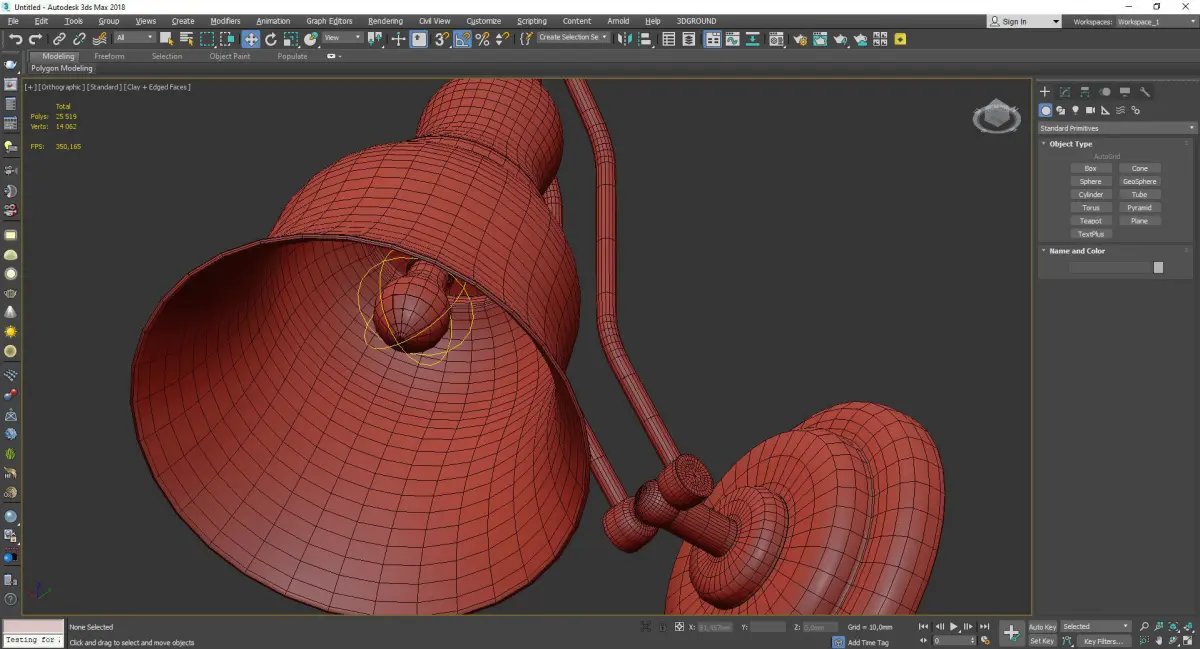Open the Modifiers menu
The height and width of the screenshot is (649, 1200).
[225, 21]
